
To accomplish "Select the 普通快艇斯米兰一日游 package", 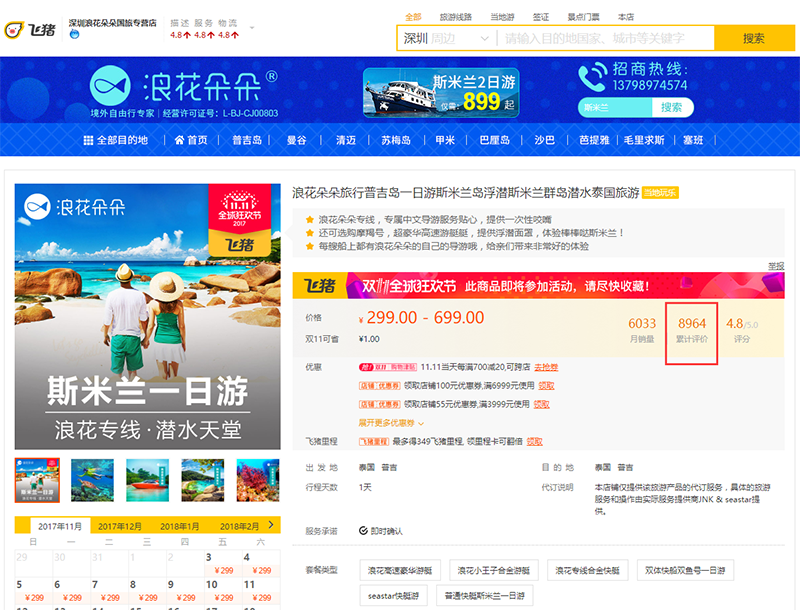I will 485,596.
